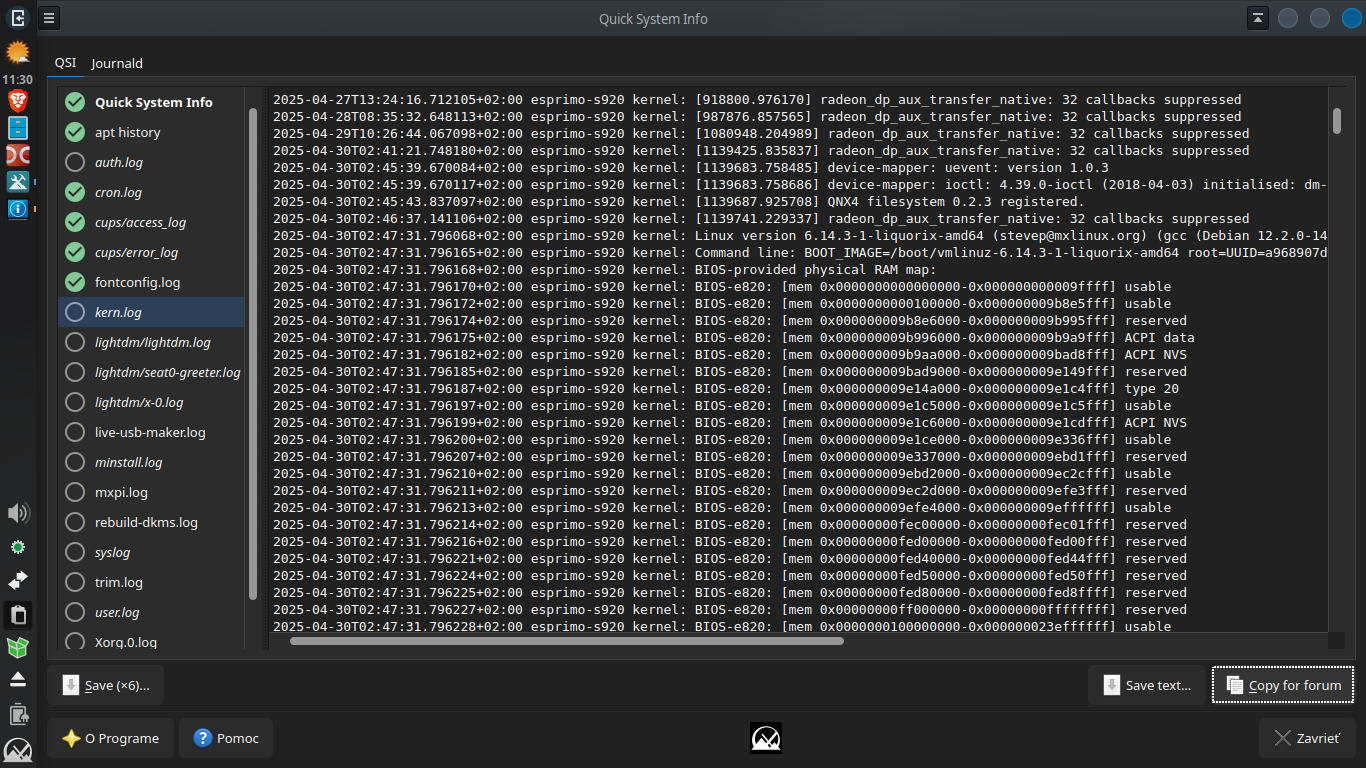The width and height of the screenshot is (1366, 768).
Task: Click the Copy for forum button
Action: pyautogui.click(x=1283, y=685)
